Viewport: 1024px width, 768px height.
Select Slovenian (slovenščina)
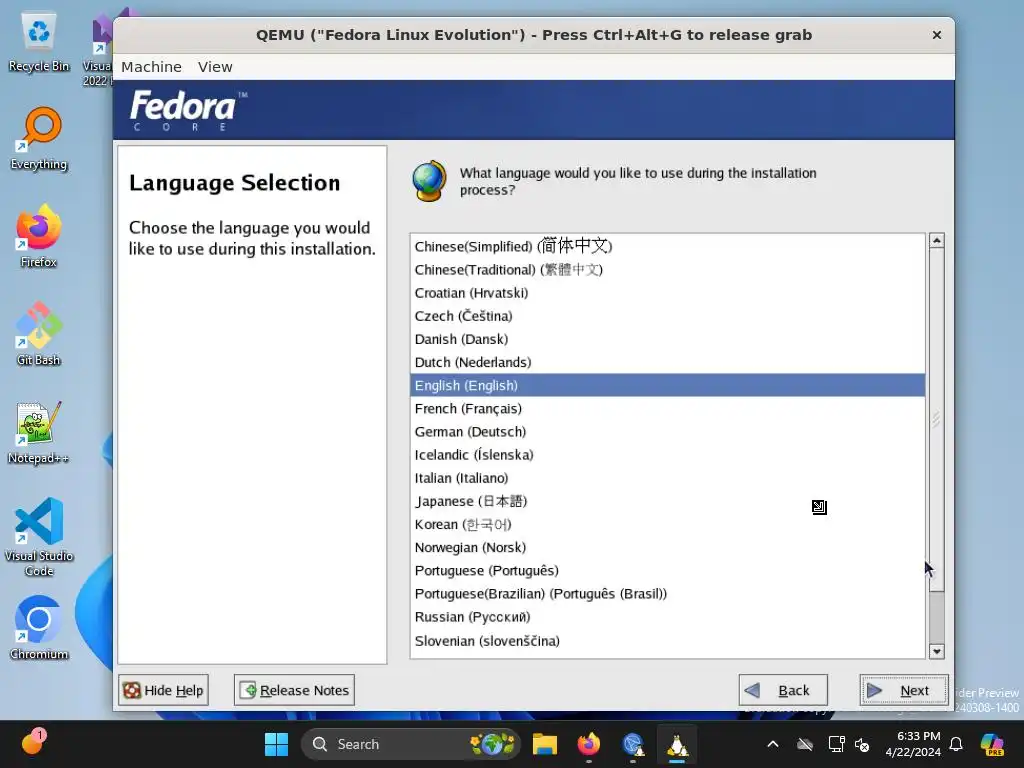(667, 641)
